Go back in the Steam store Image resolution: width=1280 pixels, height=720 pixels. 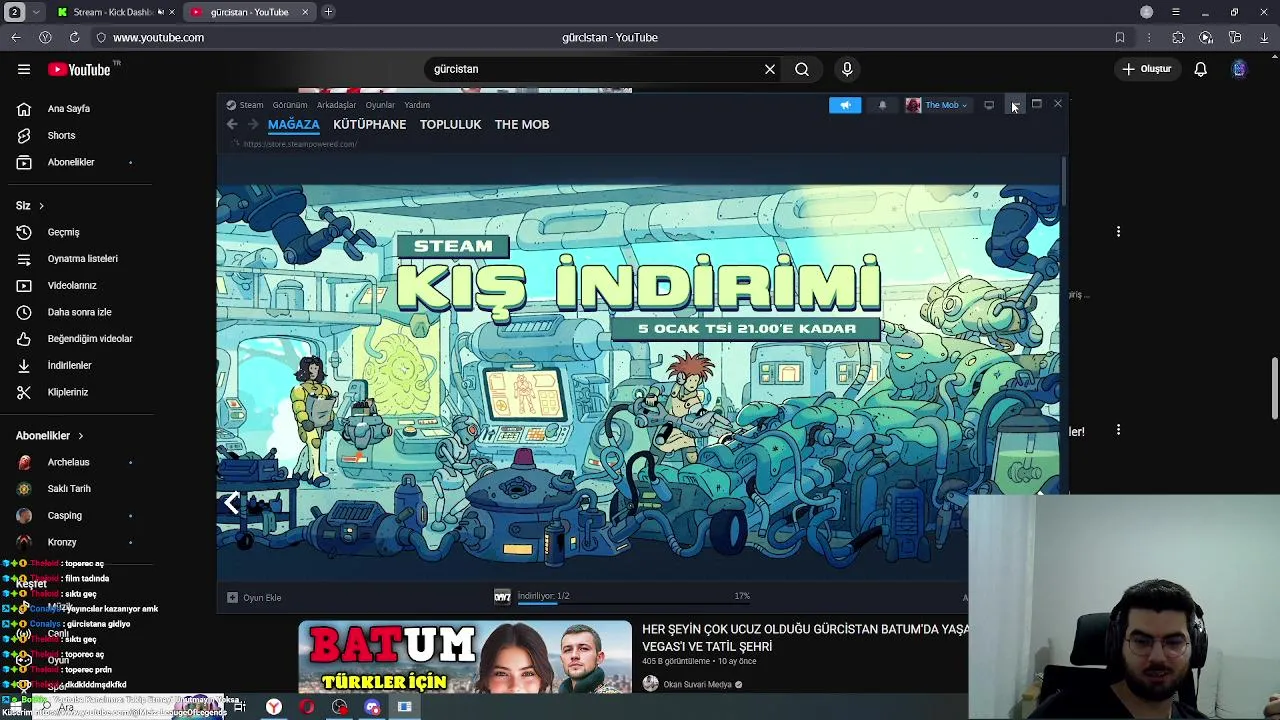[x=232, y=124]
